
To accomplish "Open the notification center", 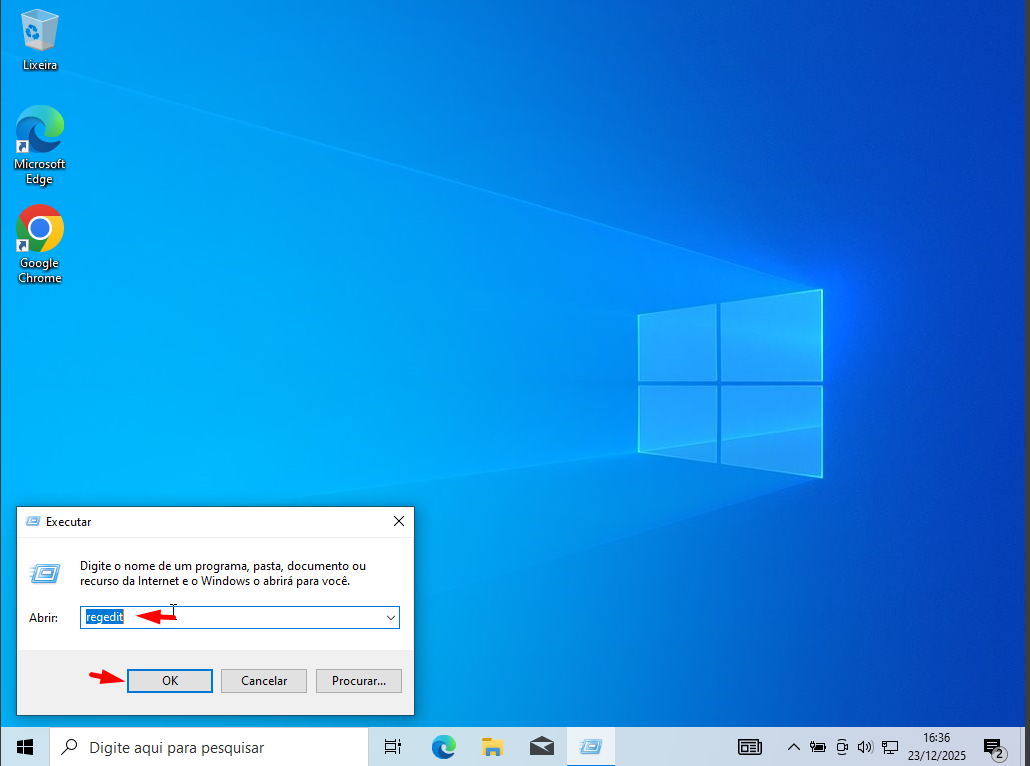I will 994,747.
